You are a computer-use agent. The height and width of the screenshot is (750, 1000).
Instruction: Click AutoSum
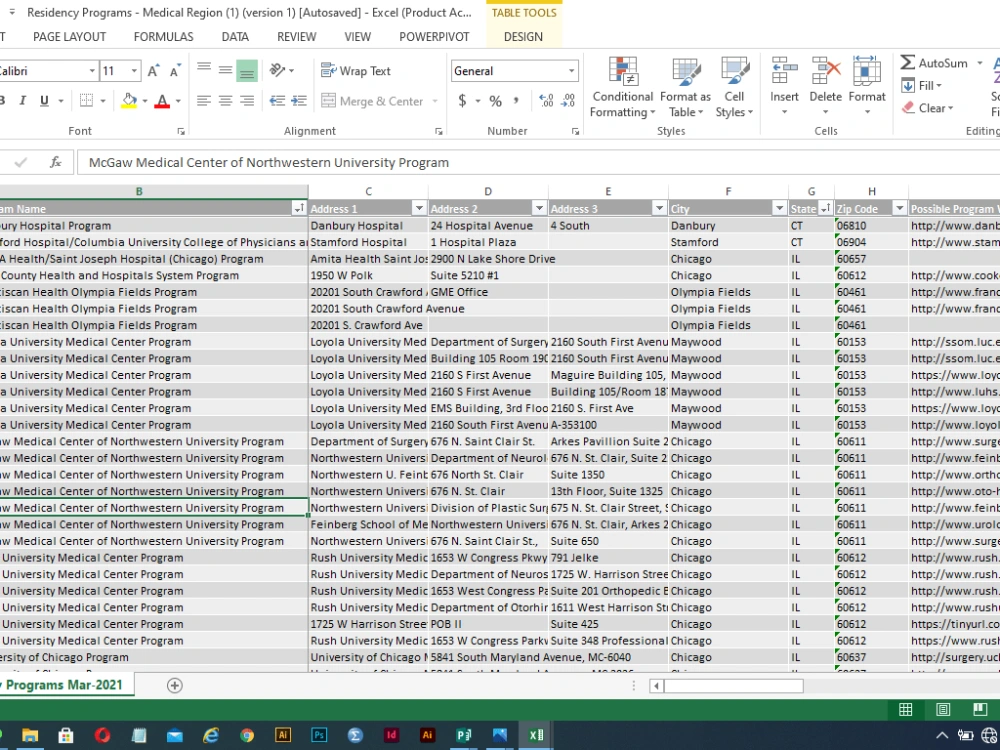pos(934,62)
